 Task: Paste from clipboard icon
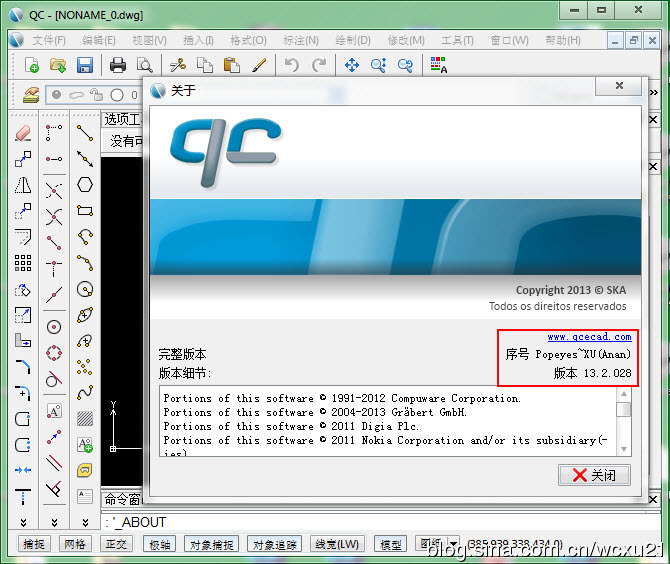click(231, 65)
